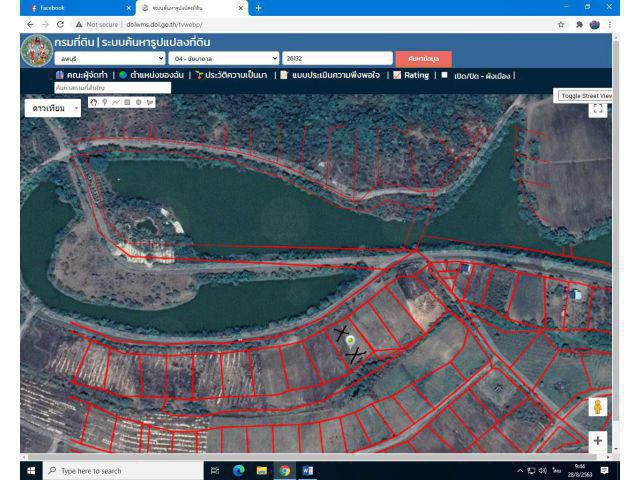Select the marker placement tool
Screen dimensions: 640x480
click(104, 102)
